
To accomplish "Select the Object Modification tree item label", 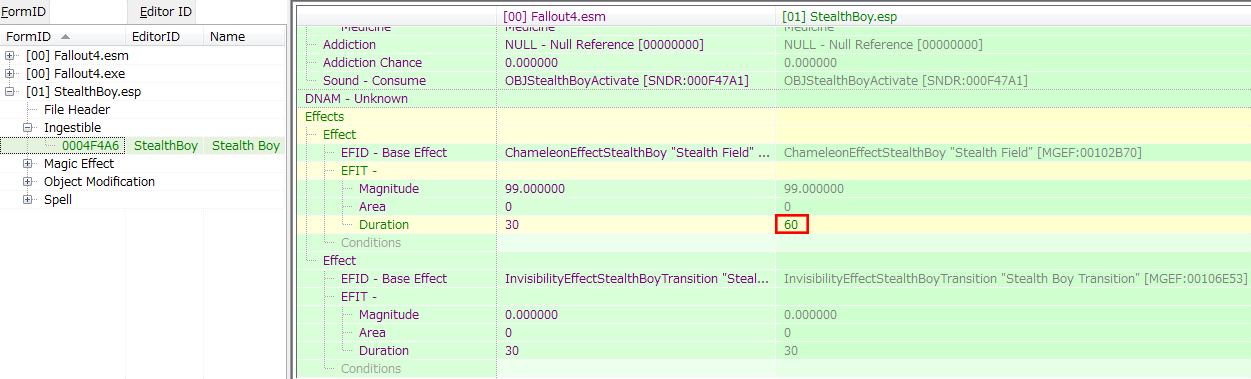I will (x=99, y=182).
